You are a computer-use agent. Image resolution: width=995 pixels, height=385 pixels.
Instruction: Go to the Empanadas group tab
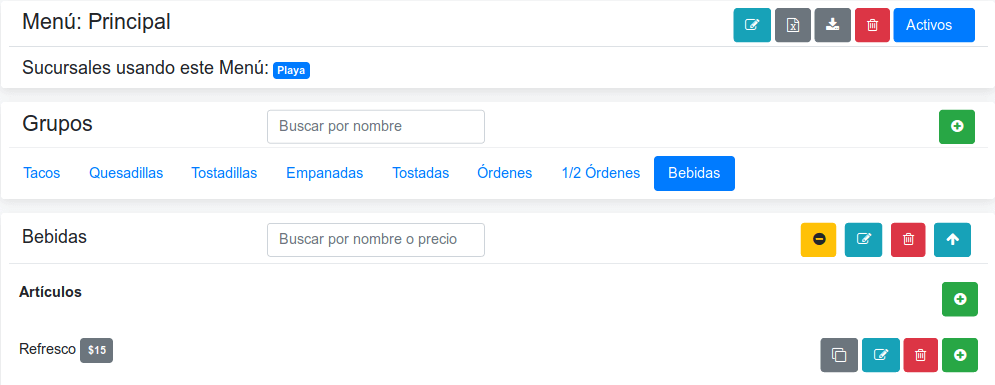click(x=325, y=173)
